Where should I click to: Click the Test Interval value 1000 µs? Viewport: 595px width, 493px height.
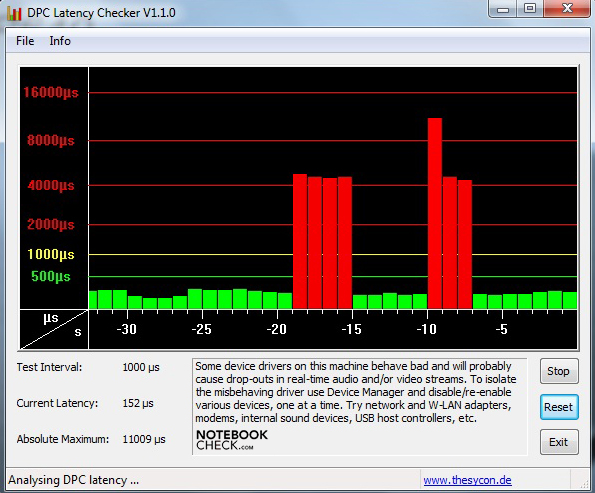point(141,367)
